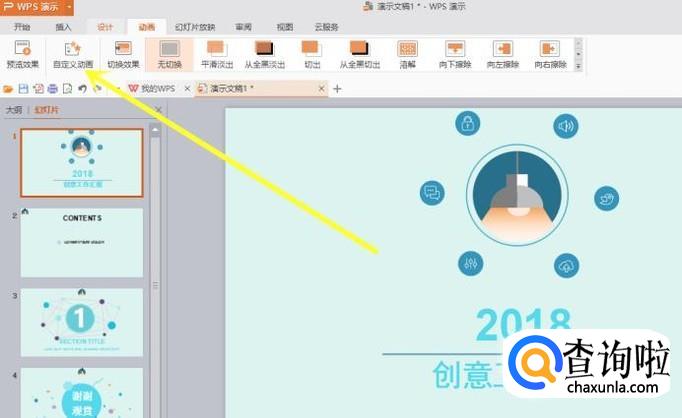682x418 pixels.
Task: Switch side panel to 幻灯片 slides view
Action: (x=46, y=110)
